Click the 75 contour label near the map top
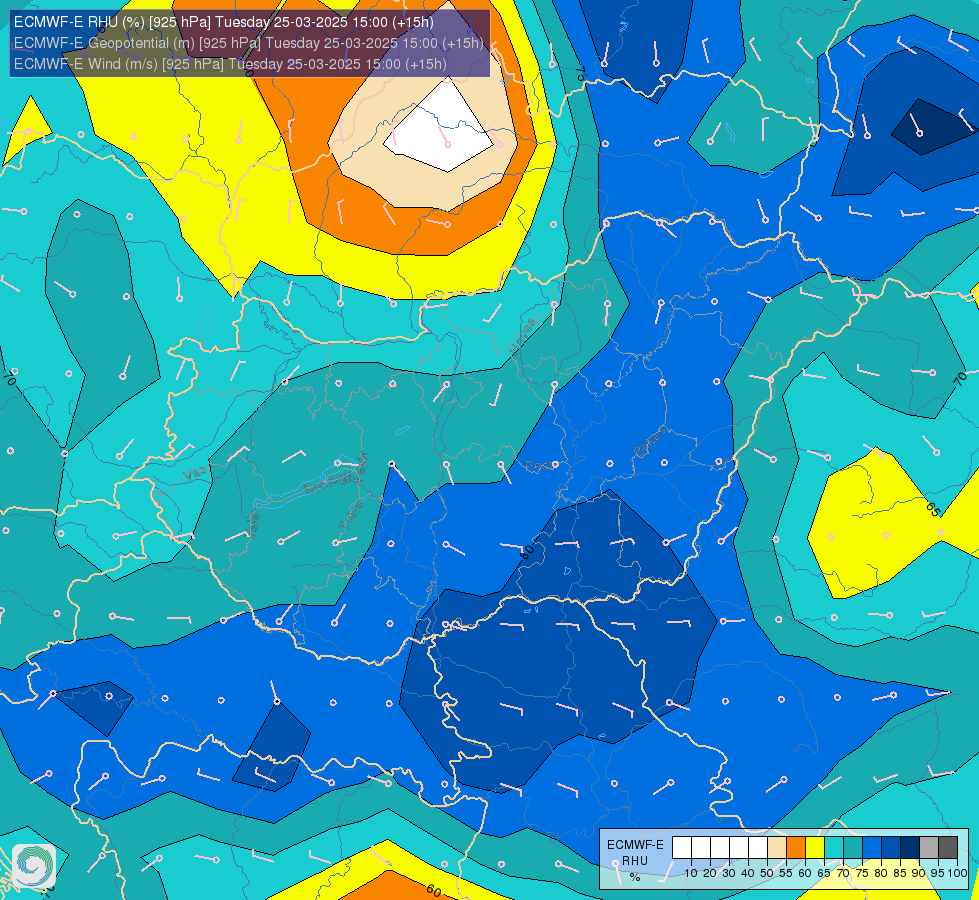The width and height of the screenshot is (979, 900). pos(580,74)
